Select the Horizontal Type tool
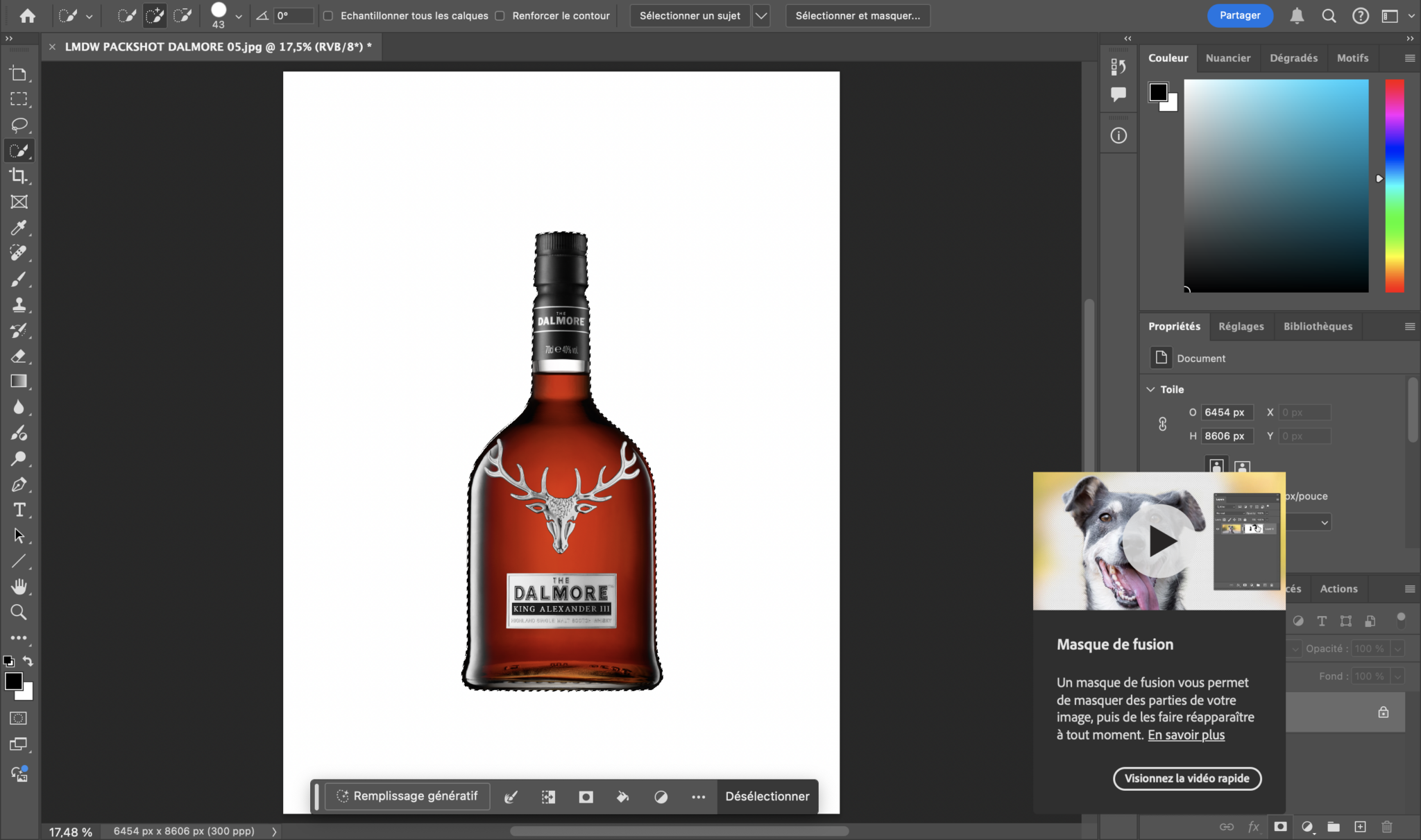 tap(19, 510)
